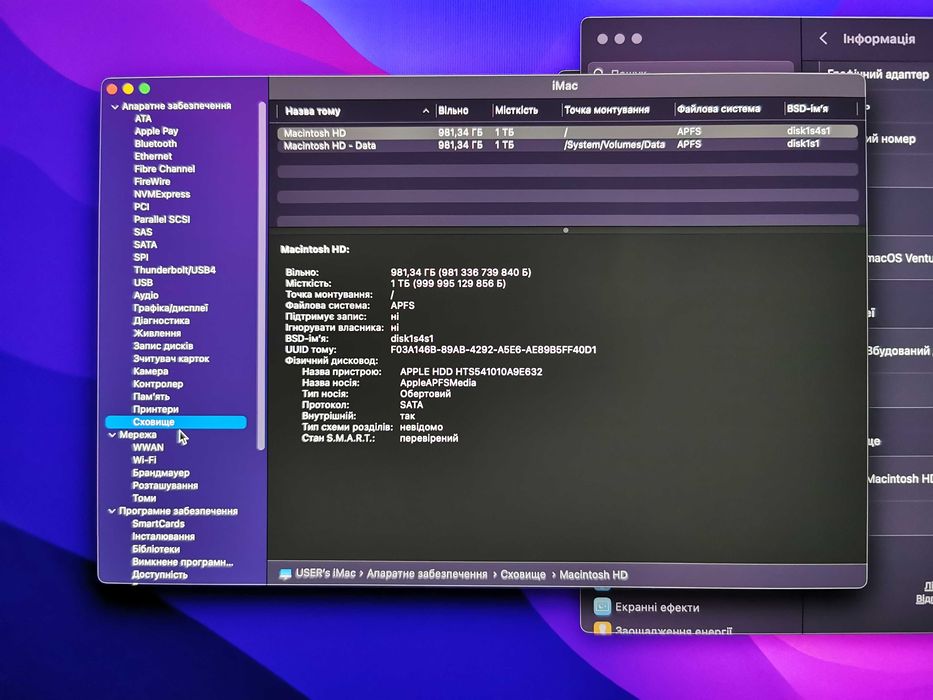Select Живлення item
Image resolution: width=933 pixels, height=700 pixels.
click(x=157, y=333)
